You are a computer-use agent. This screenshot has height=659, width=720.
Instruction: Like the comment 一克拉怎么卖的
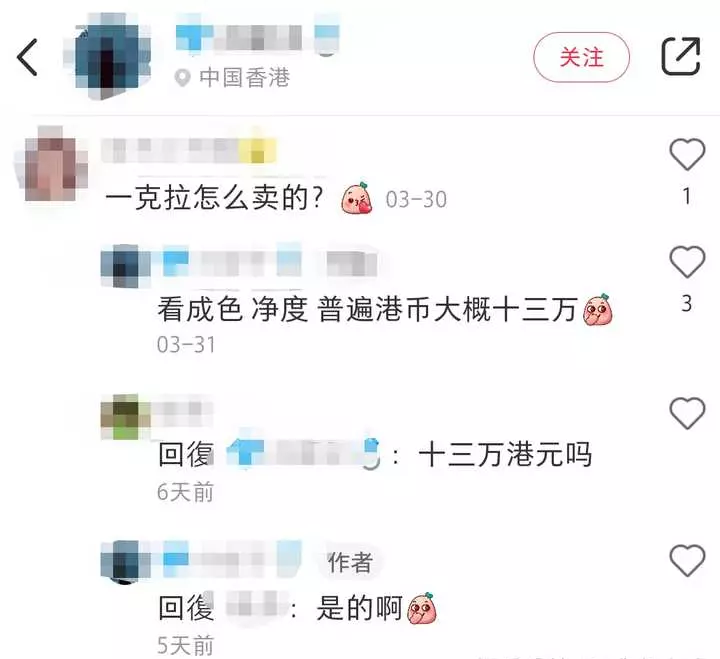pyautogui.click(x=687, y=154)
